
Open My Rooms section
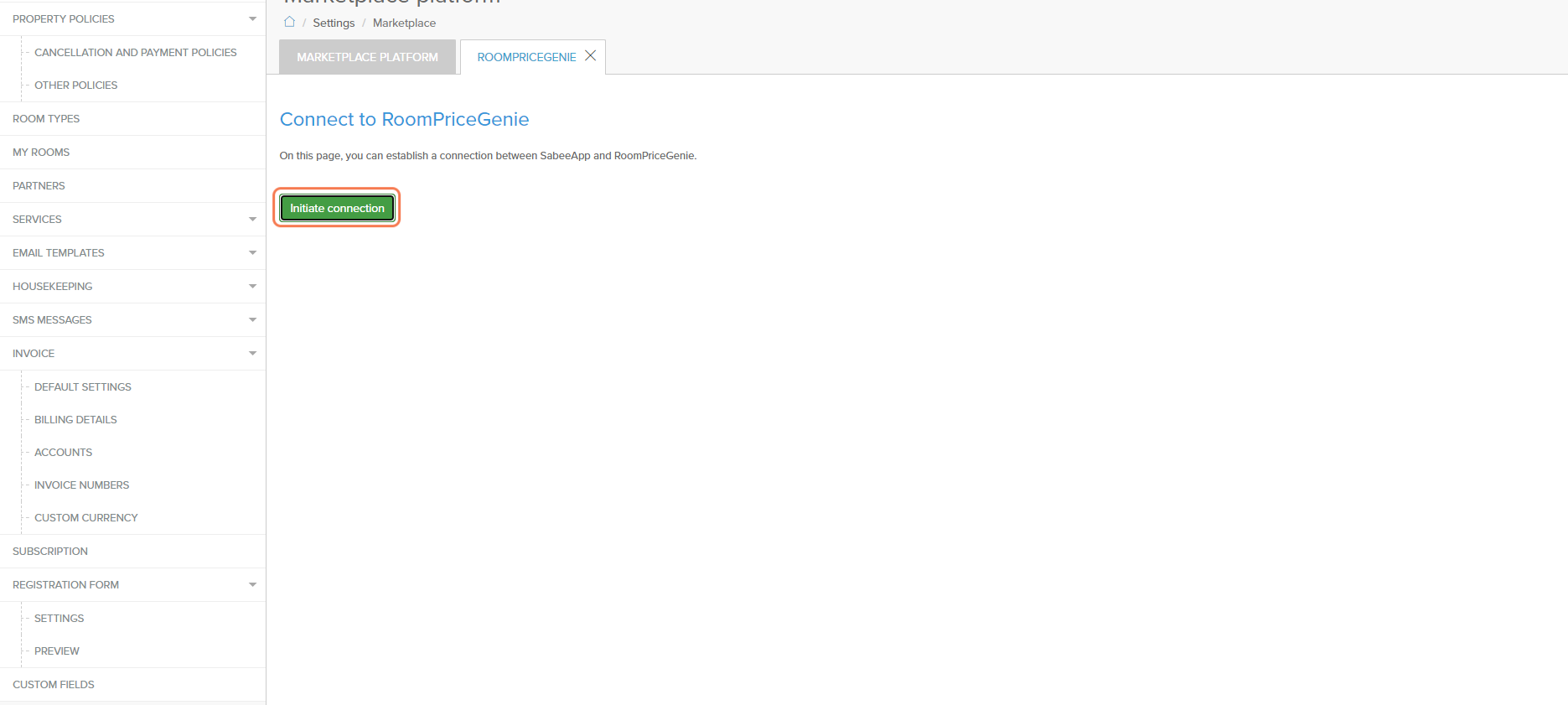coord(41,152)
